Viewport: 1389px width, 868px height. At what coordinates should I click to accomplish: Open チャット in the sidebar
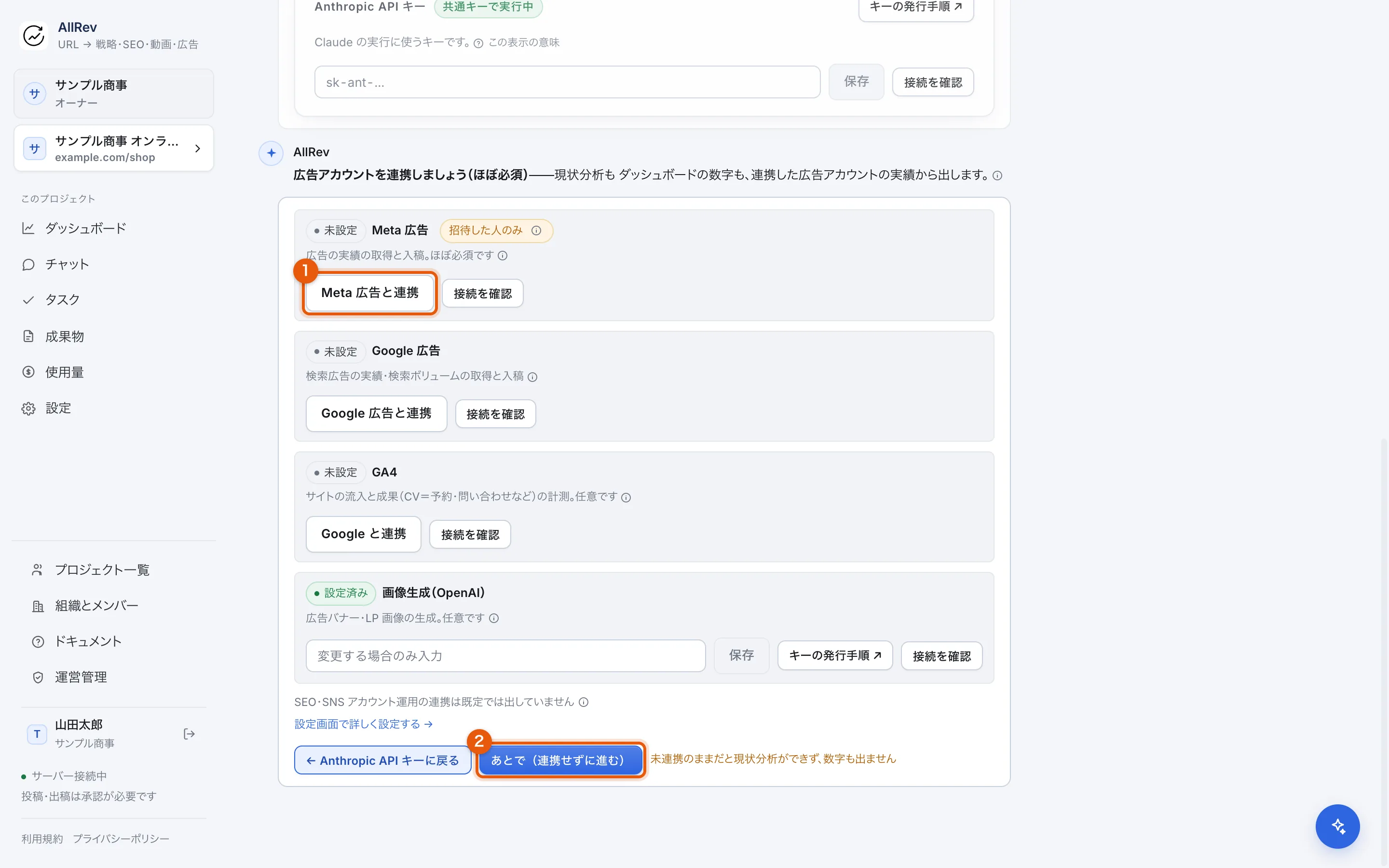114,264
